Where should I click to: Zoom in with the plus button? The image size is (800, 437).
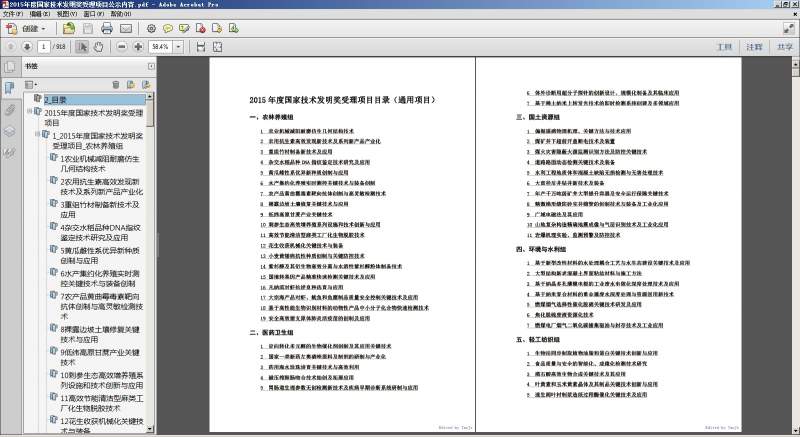click(x=138, y=47)
